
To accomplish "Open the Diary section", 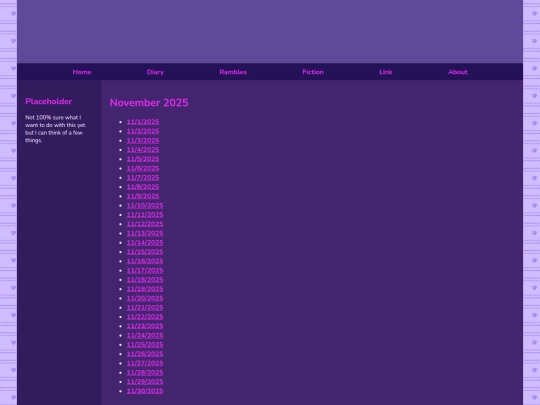I will click(x=155, y=72).
